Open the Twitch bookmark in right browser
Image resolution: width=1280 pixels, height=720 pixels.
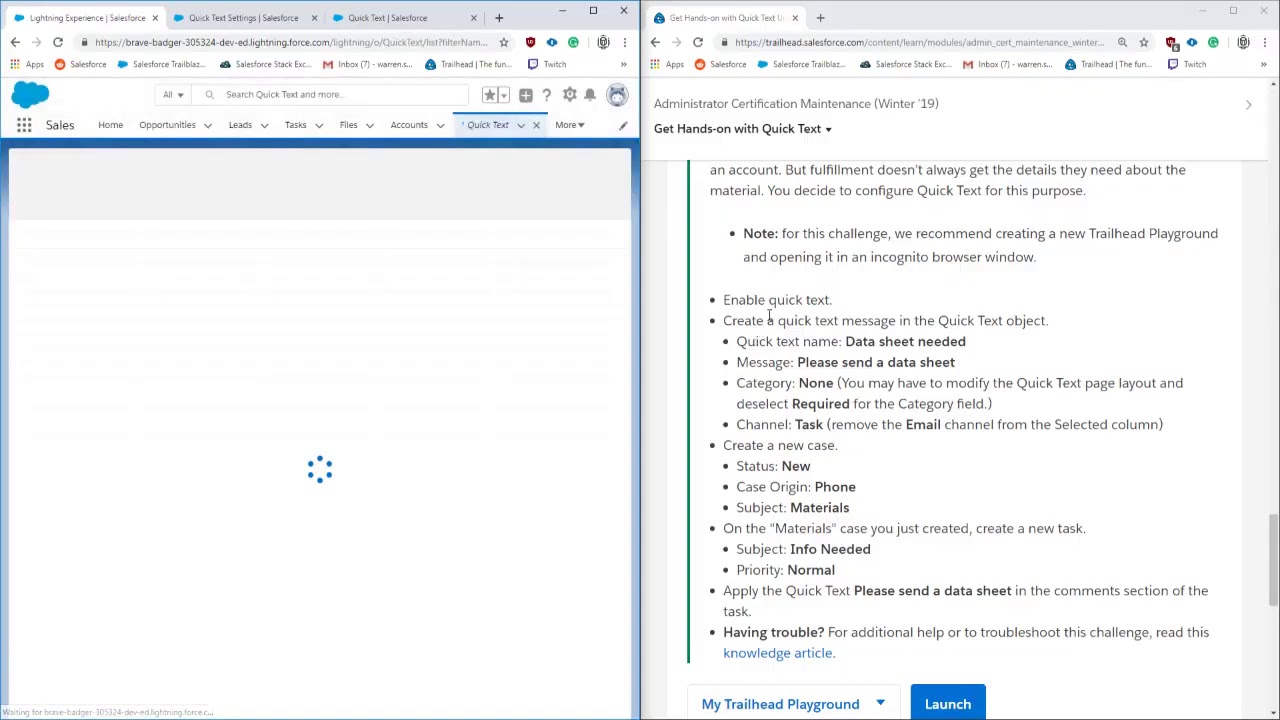(x=1186, y=64)
